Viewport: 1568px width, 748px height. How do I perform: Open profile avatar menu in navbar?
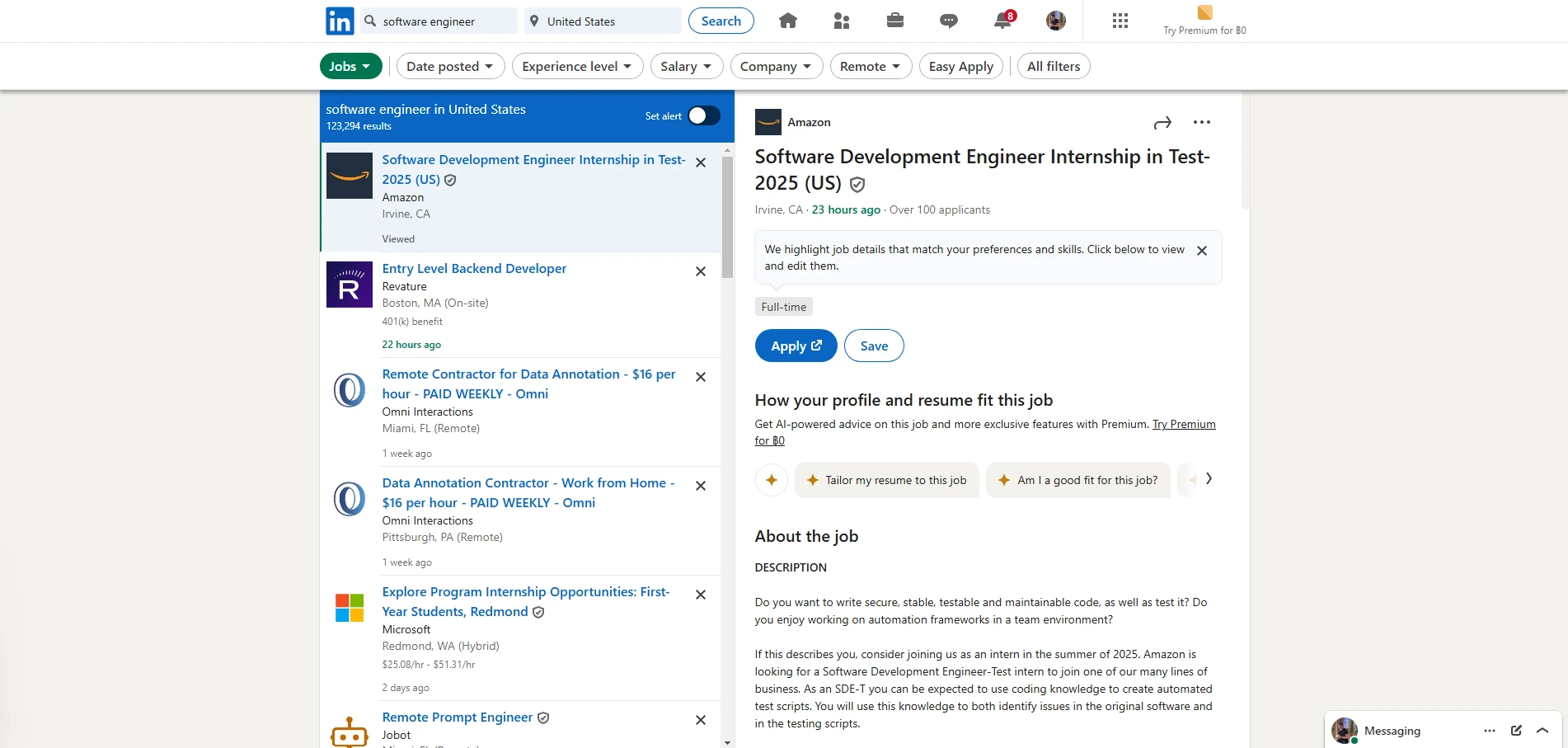coord(1056,21)
